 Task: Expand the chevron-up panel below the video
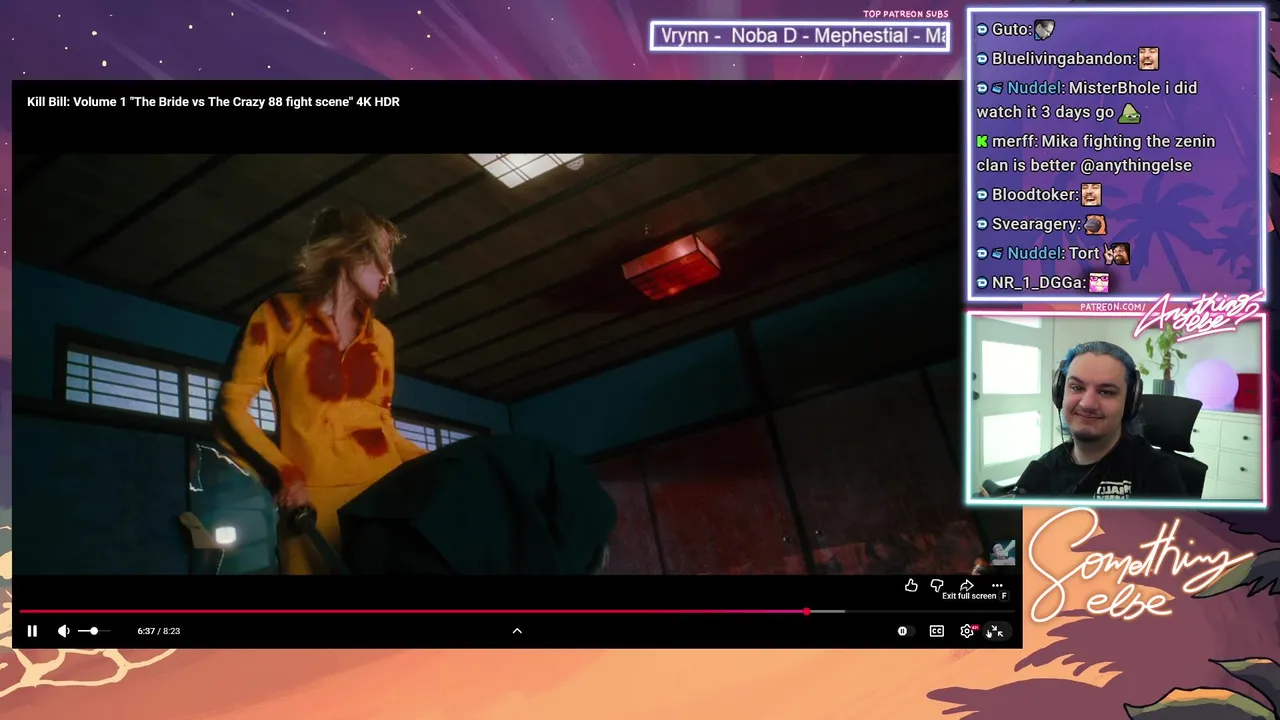[x=517, y=631]
